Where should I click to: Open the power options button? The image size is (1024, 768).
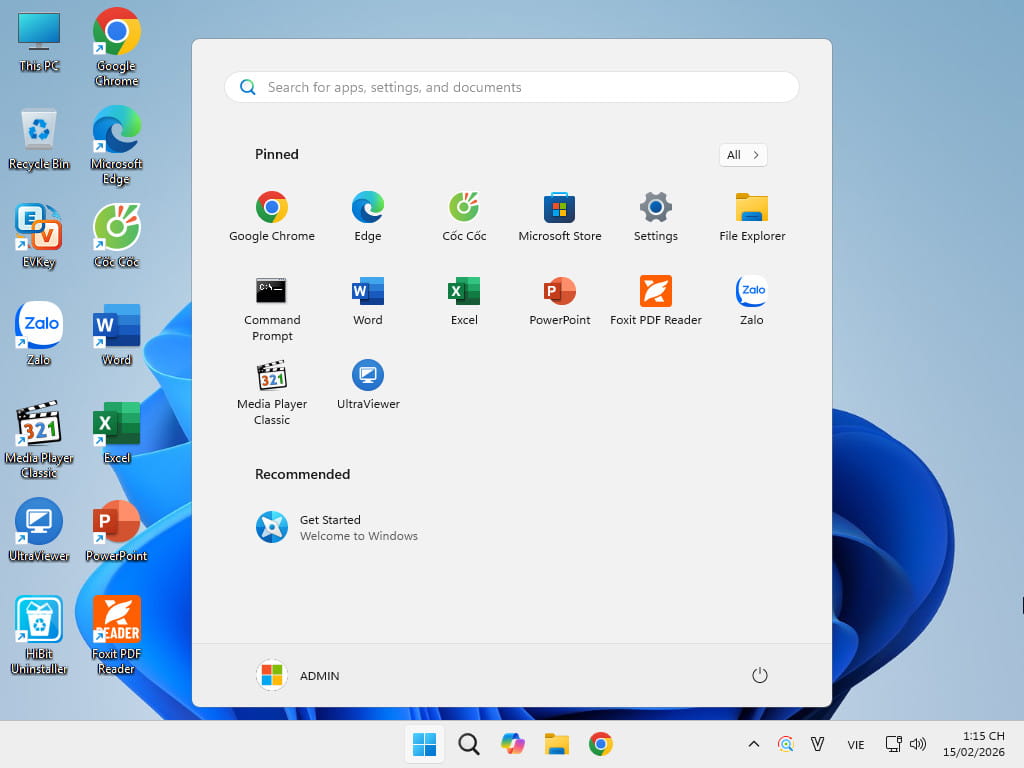coord(760,675)
